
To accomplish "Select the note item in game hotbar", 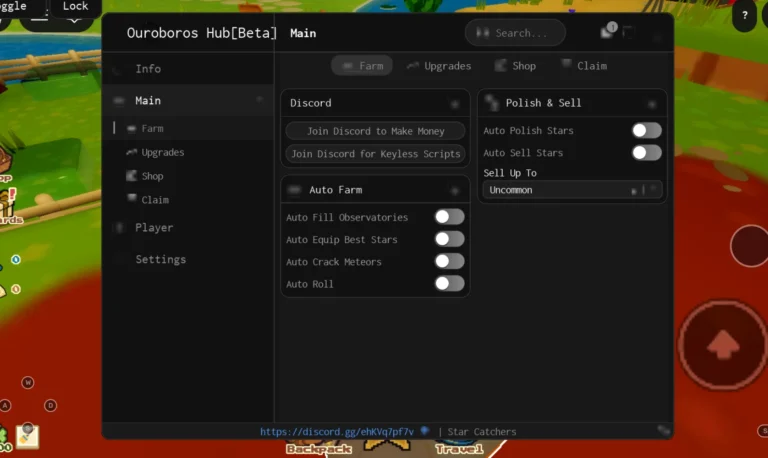I will click(x=27, y=436).
